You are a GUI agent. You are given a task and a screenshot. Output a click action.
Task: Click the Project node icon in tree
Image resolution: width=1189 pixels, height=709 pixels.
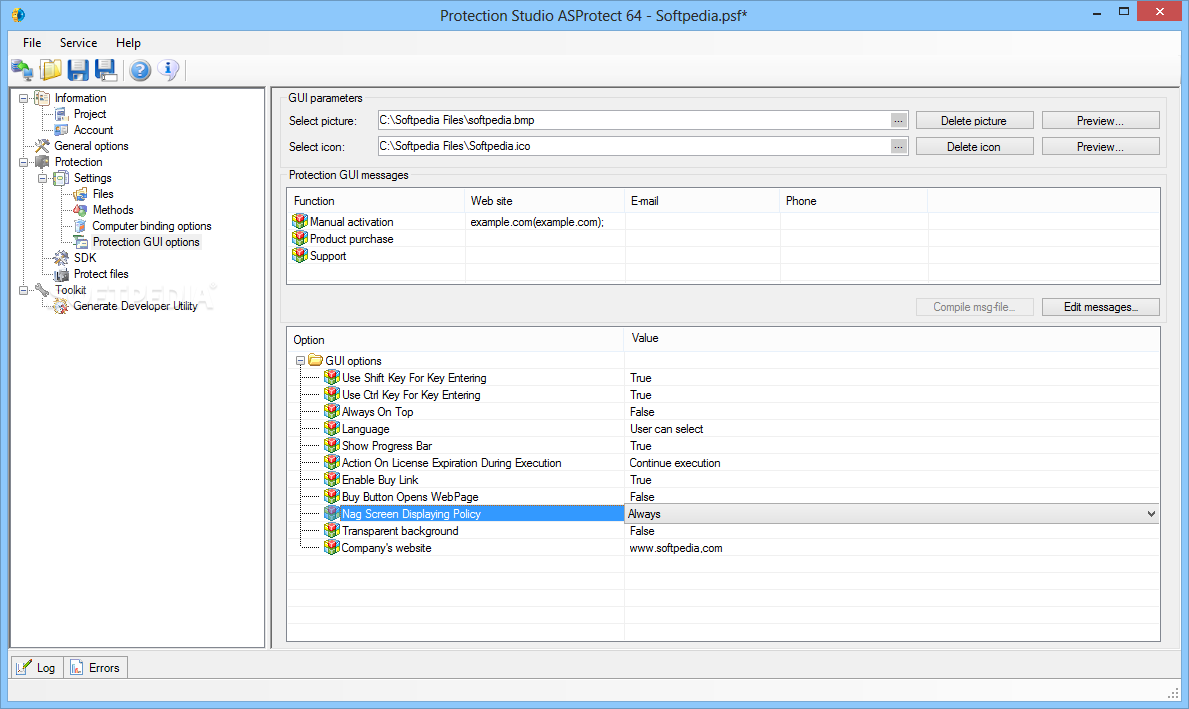coord(61,114)
